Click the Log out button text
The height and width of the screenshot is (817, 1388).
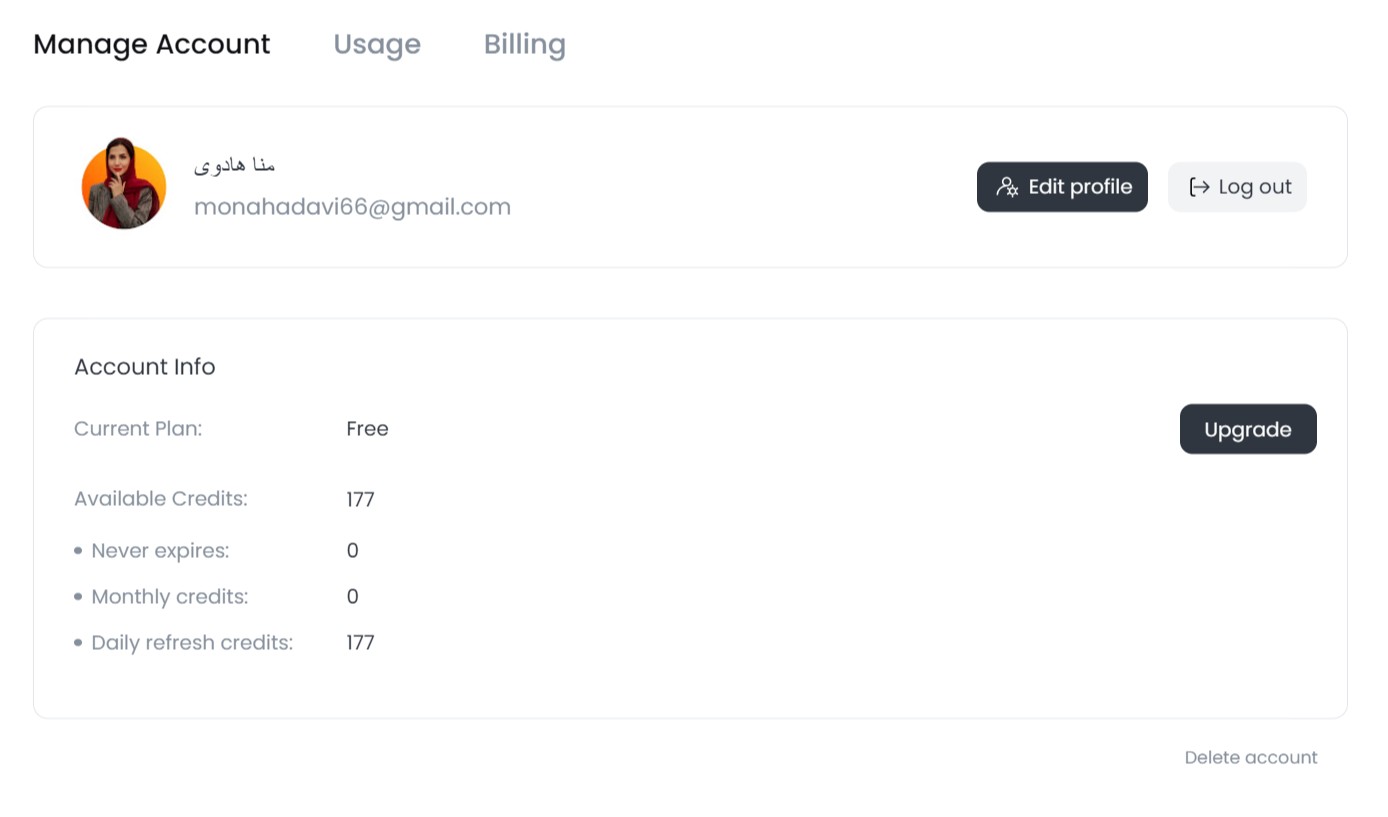tap(1255, 187)
